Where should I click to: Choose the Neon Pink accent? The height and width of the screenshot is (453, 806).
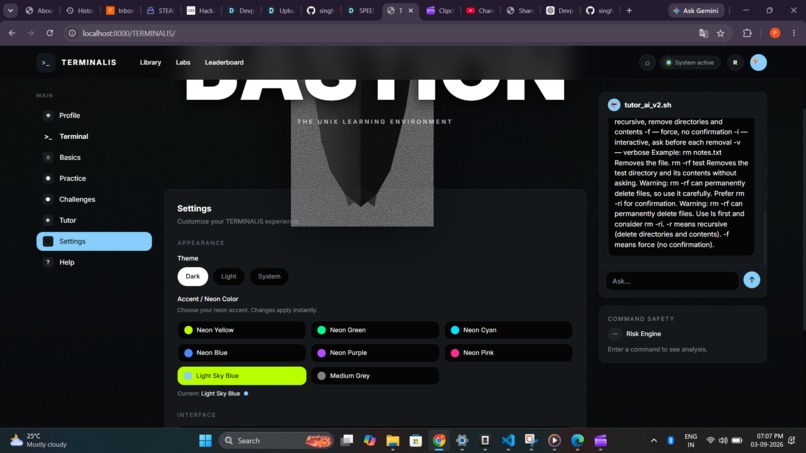[508, 353]
